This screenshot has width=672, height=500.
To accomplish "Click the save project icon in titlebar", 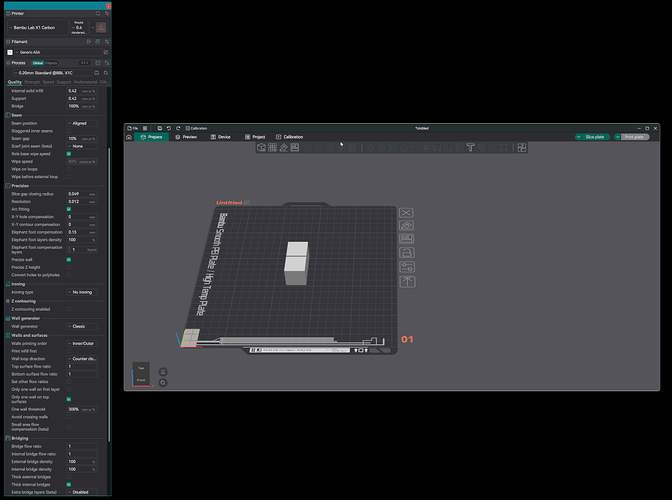I will coord(159,128).
